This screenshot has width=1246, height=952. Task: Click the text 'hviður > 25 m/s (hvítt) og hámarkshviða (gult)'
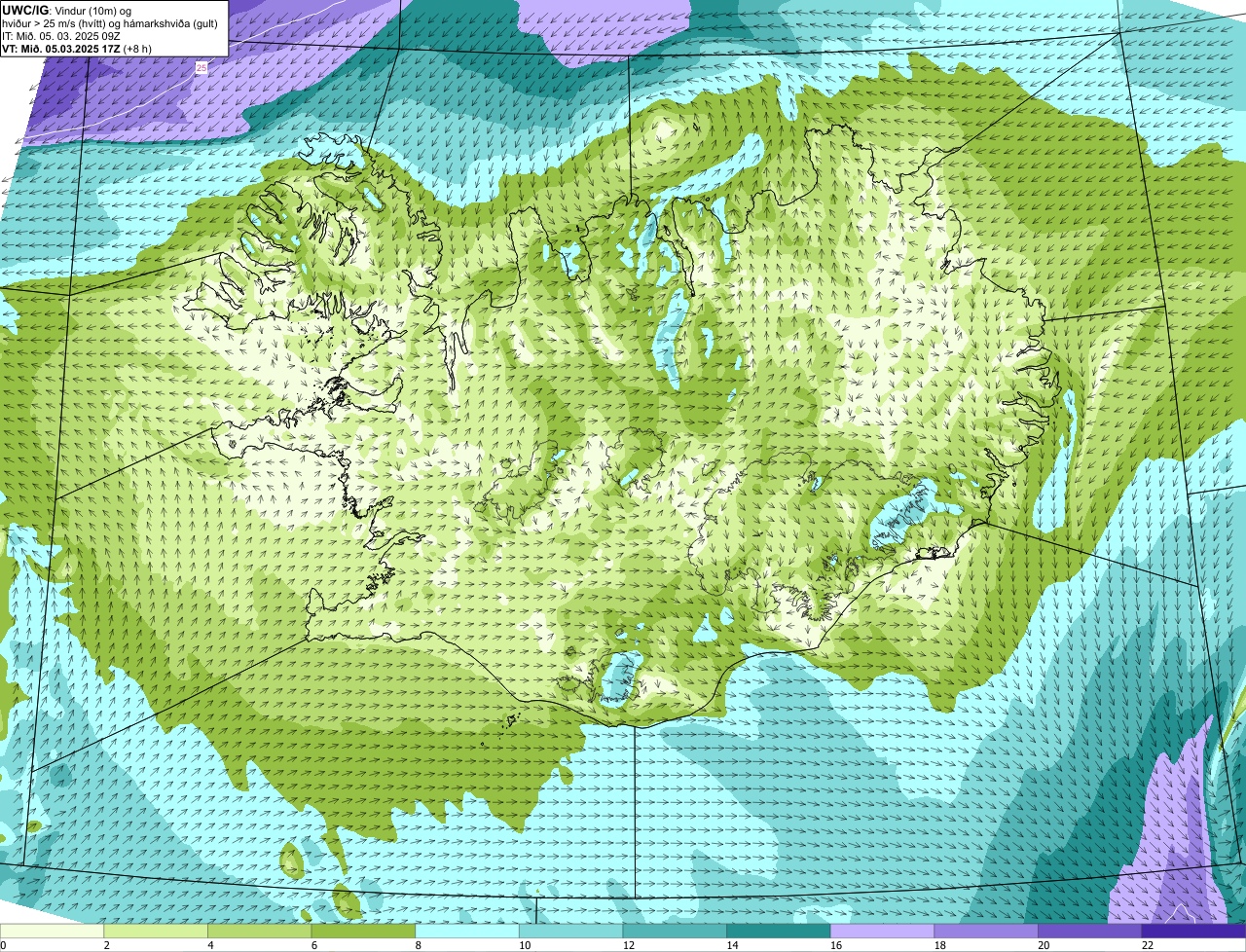click(110, 23)
